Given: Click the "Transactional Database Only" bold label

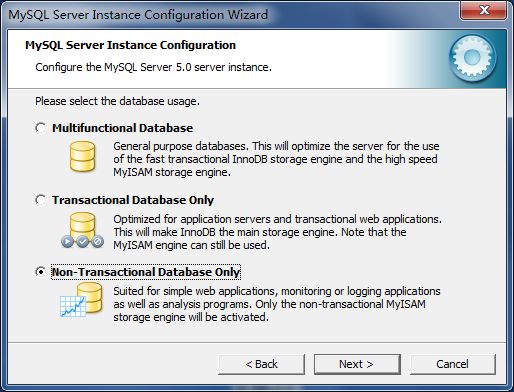Looking at the screenshot, I should point(133,200).
